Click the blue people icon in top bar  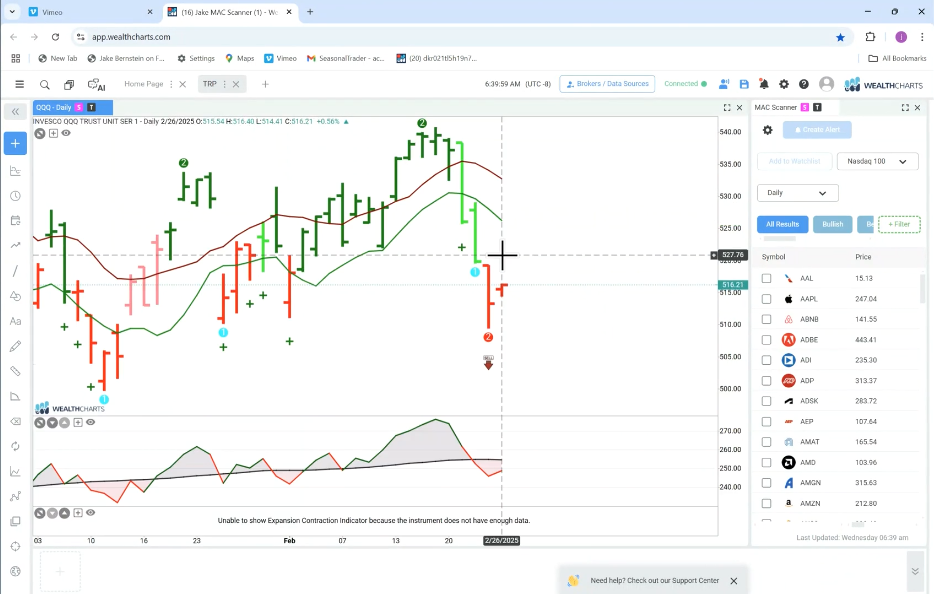724,85
